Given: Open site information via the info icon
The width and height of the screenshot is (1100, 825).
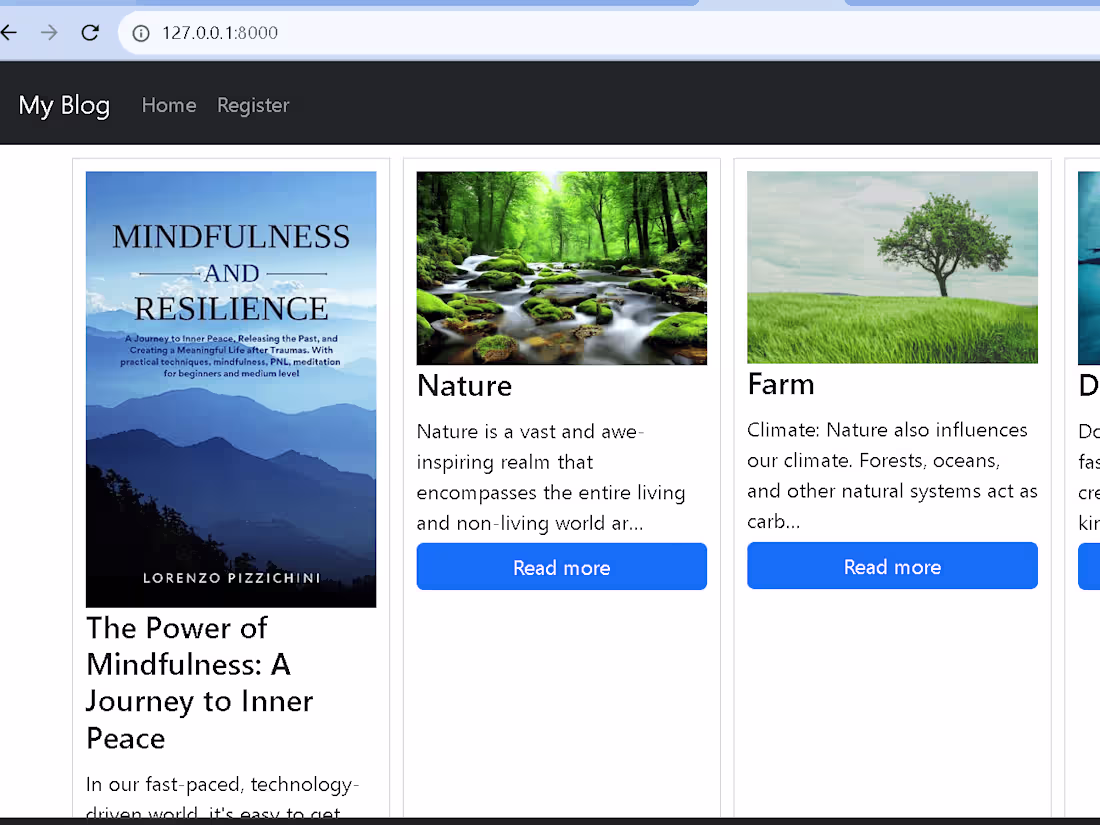Looking at the screenshot, I should [x=140, y=32].
